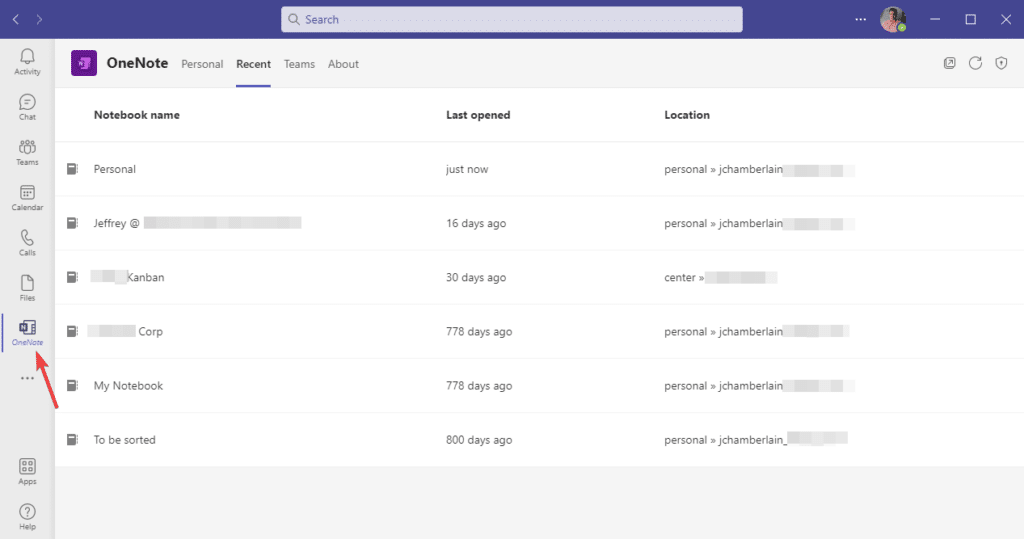Open the Activity feed in sidebar
This screenshot has height=539, width=1024.
click(27, 62)
